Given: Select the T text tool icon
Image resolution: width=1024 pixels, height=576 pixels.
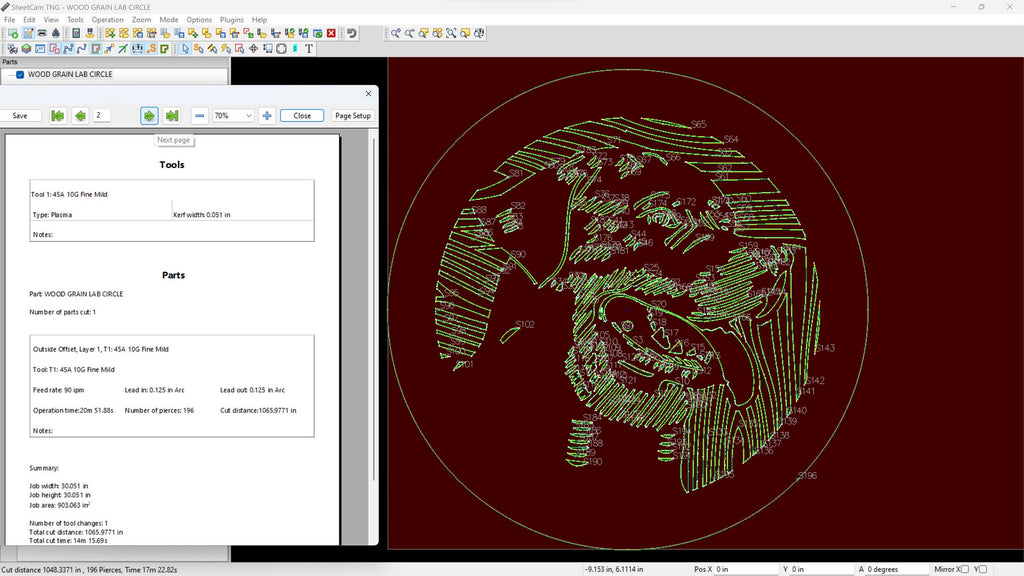Looking at the screenshot, I should (x=309, y=49).
